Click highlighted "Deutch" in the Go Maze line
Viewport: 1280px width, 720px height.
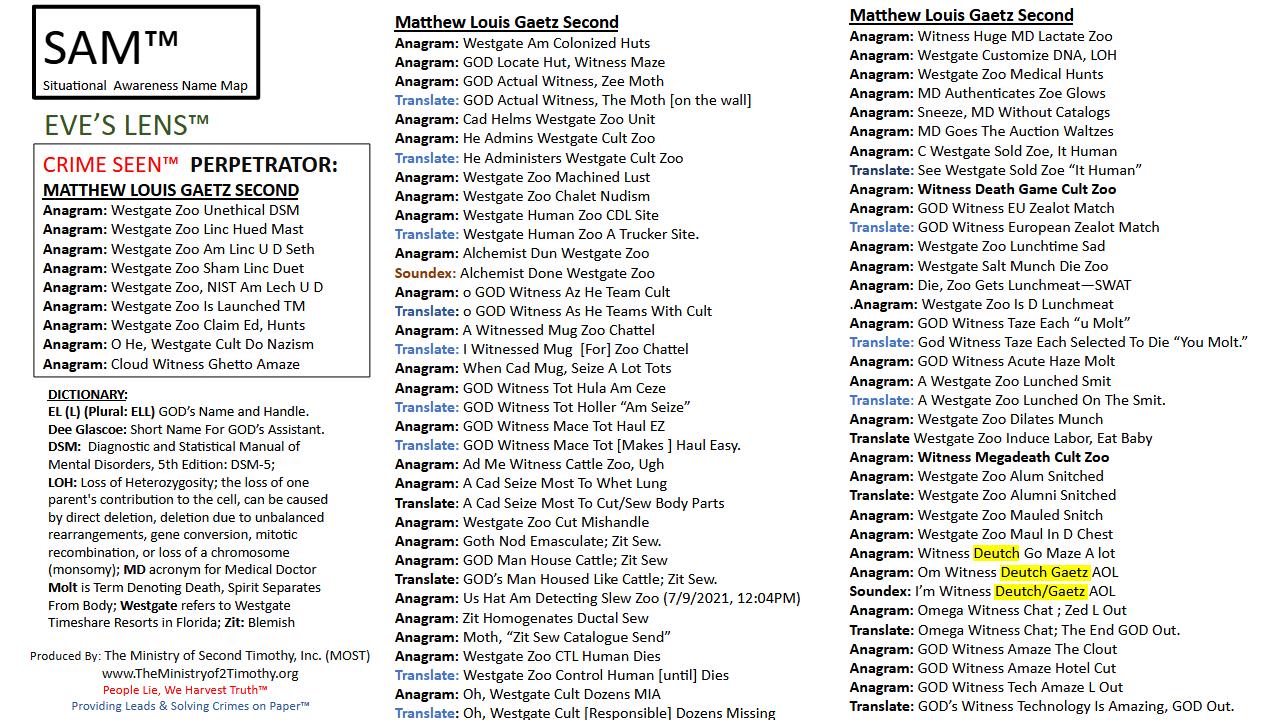[x=996, y=553]
